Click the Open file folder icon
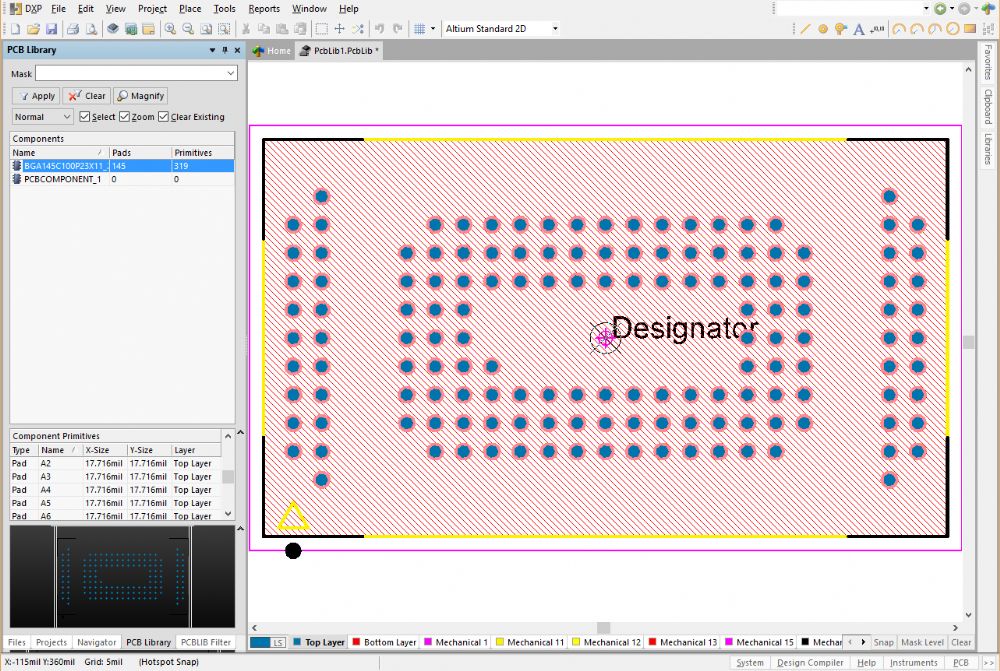This screenshot has width=1000, height=671. point(33,29)
